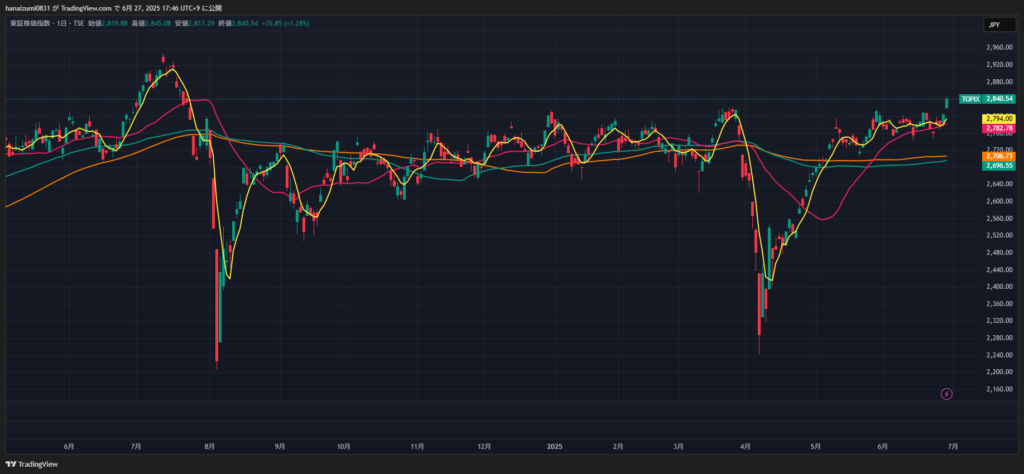Click the 4月 label on time axis
1024x474 pixels.
click(745, 447)
